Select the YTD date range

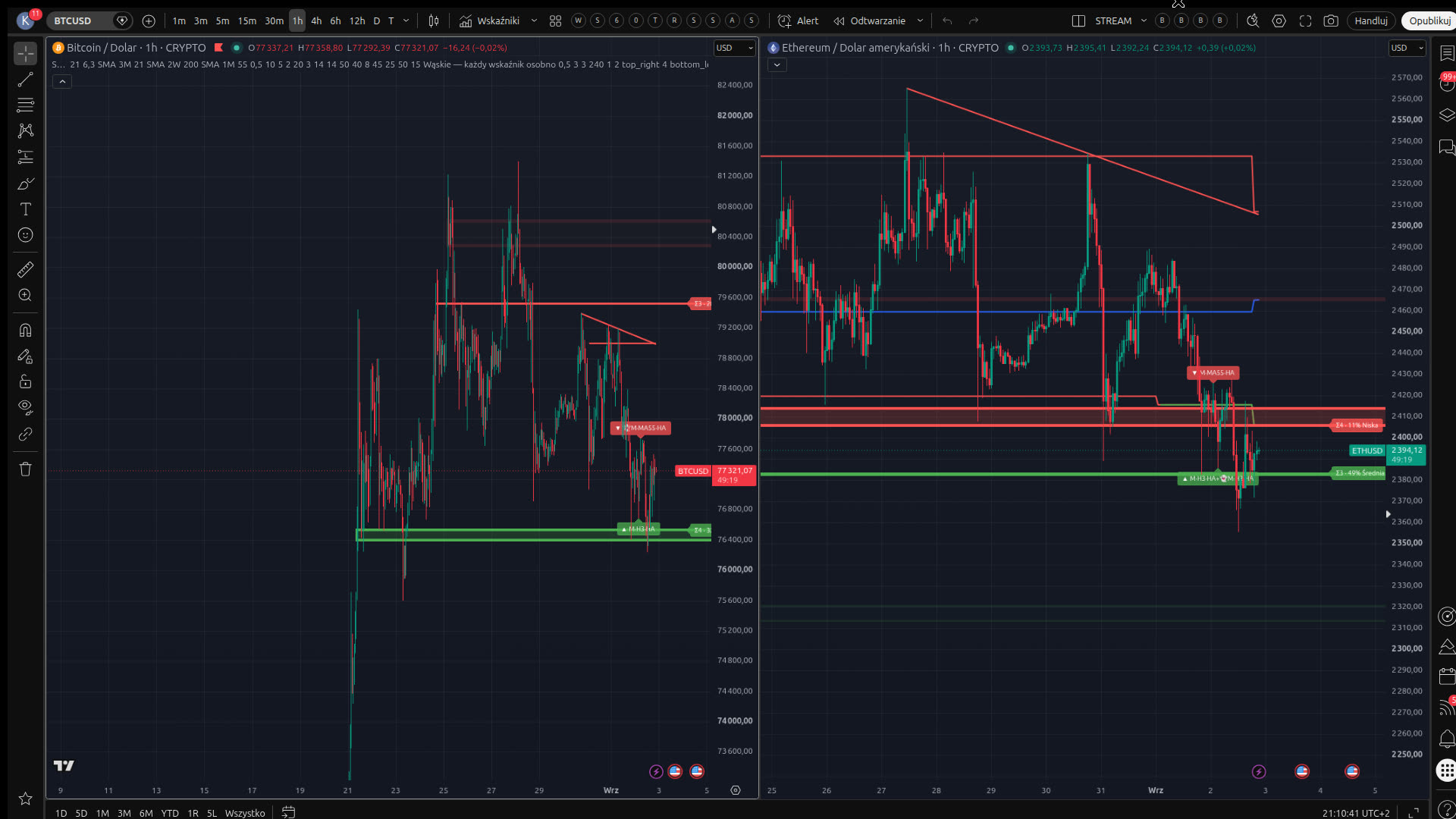[x=170, y=813]
